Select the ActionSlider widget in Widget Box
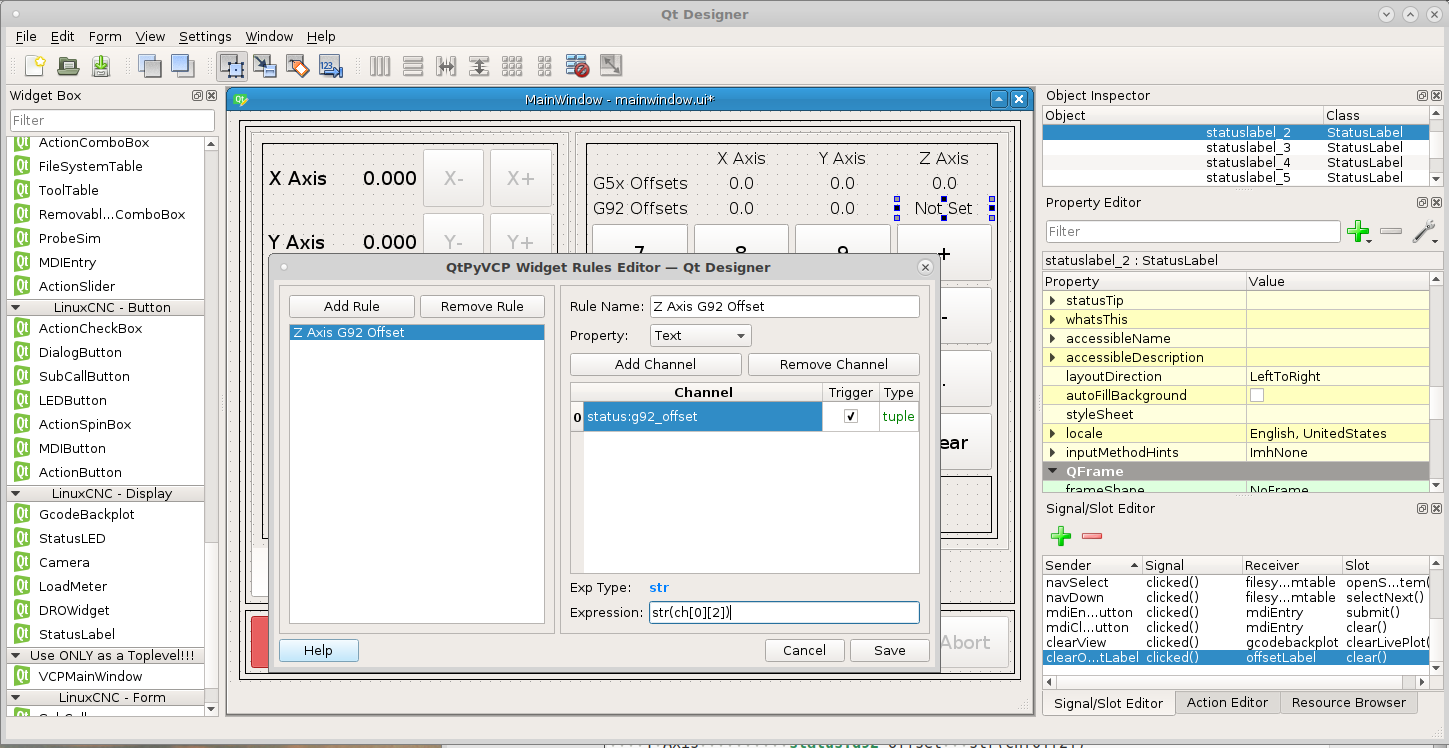The image size is (1449, 748). point(77,286)
